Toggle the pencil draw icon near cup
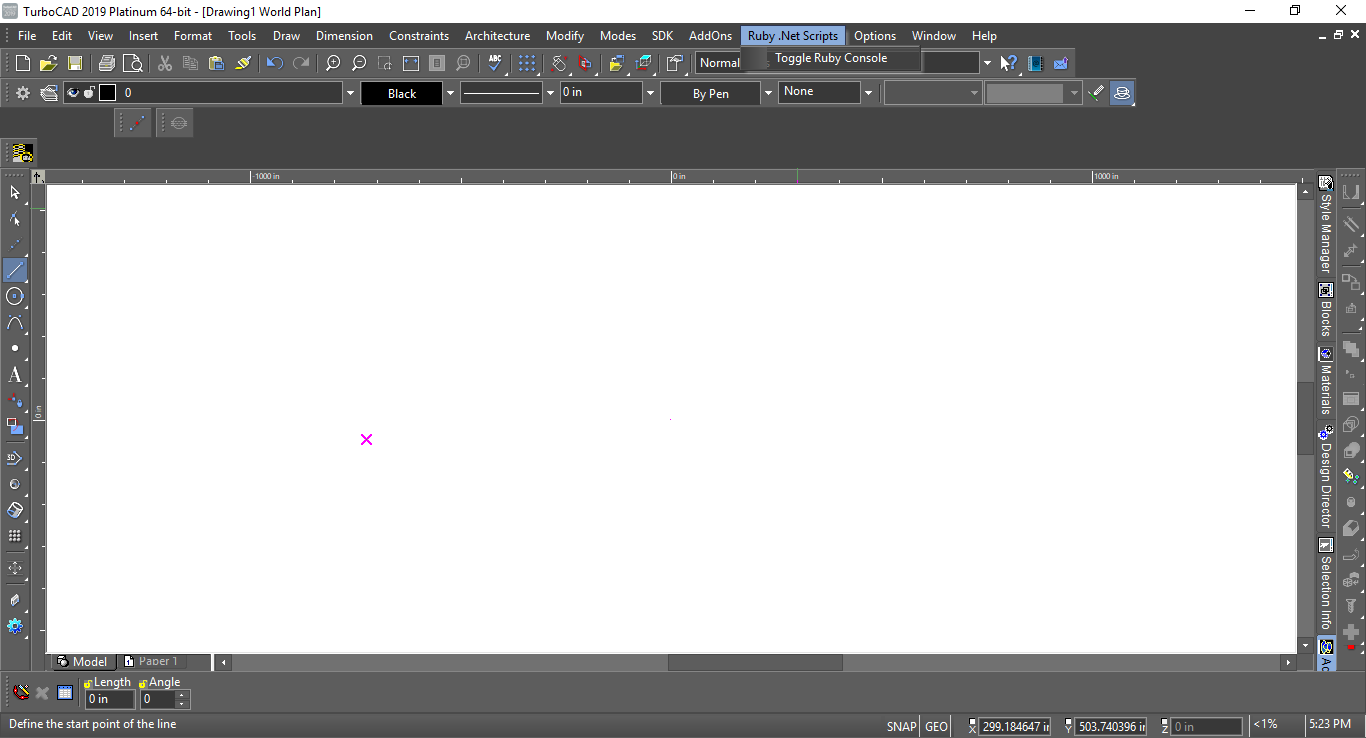Screen dimensions: 1366x738 (1097, 93)
